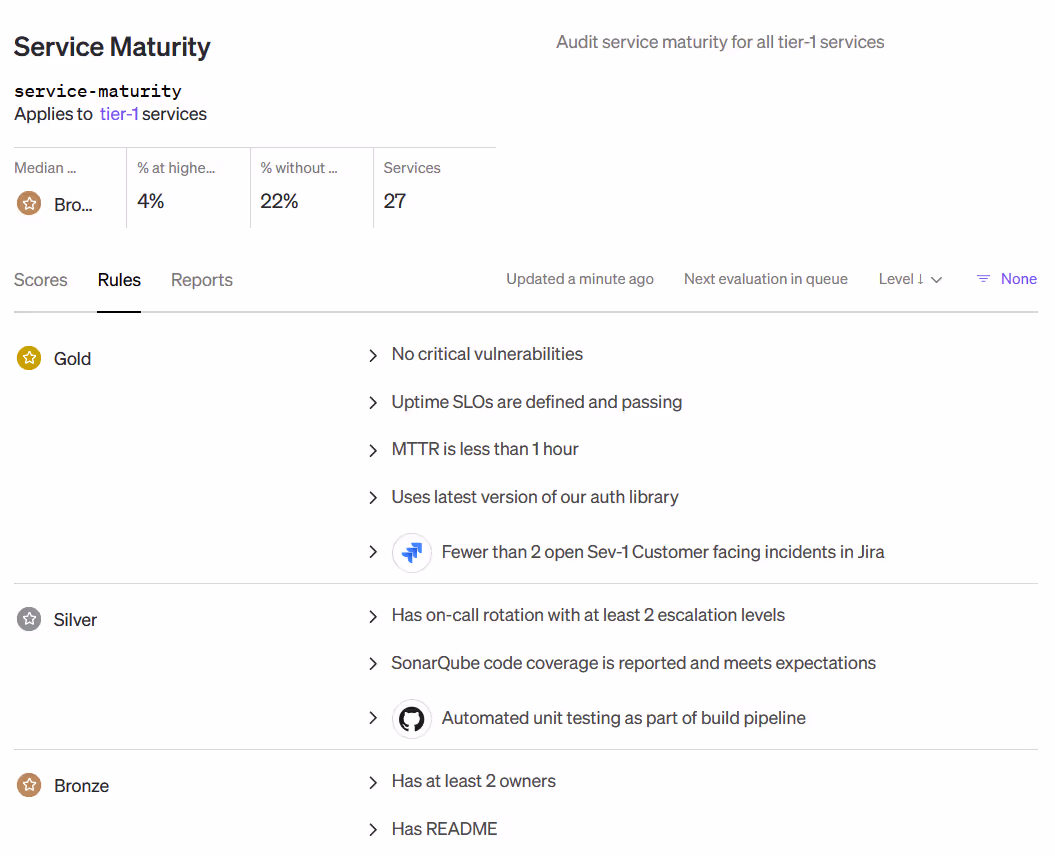
Task: Open the Level sort dropdown
Action: click(x=910, y=279)
